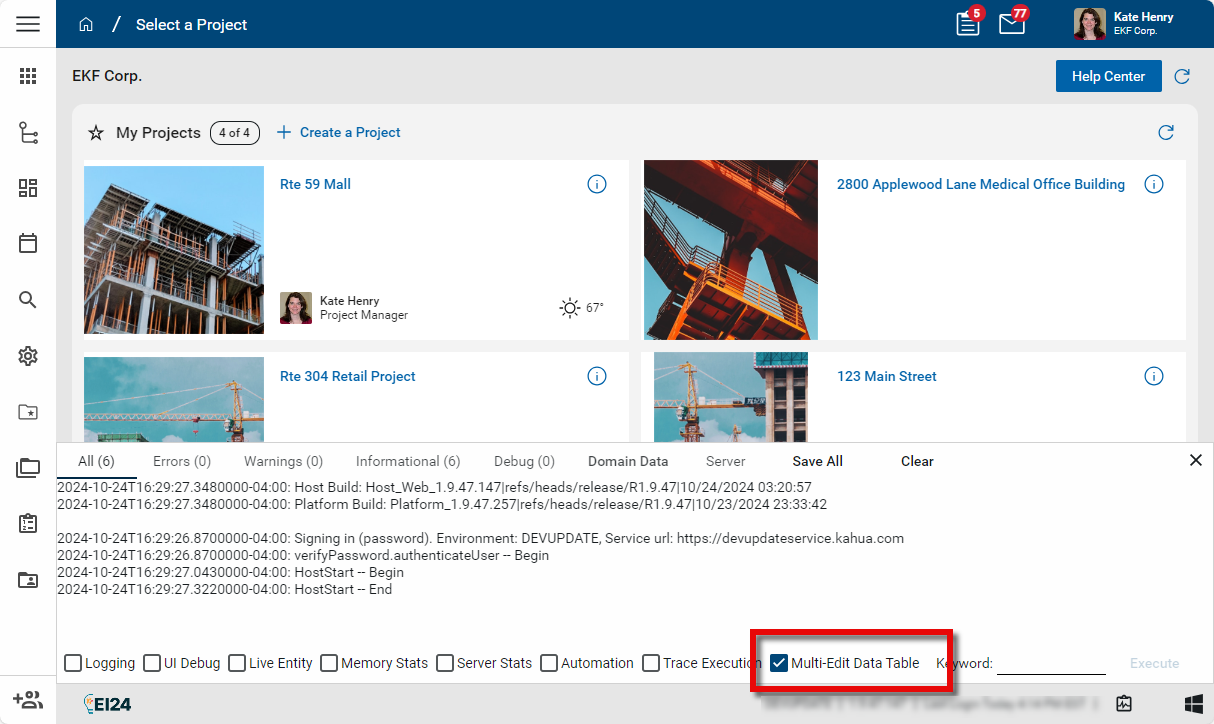Click the add users icon at bottom left
Viewport: 1214px width, 724px height.
tap(28, 700)
